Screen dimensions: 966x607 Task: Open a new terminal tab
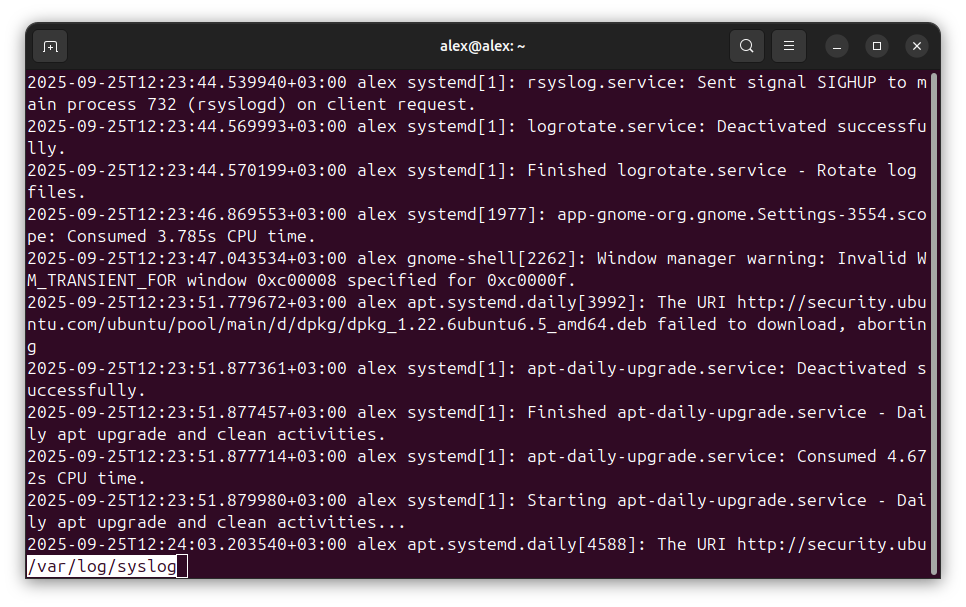50,46
